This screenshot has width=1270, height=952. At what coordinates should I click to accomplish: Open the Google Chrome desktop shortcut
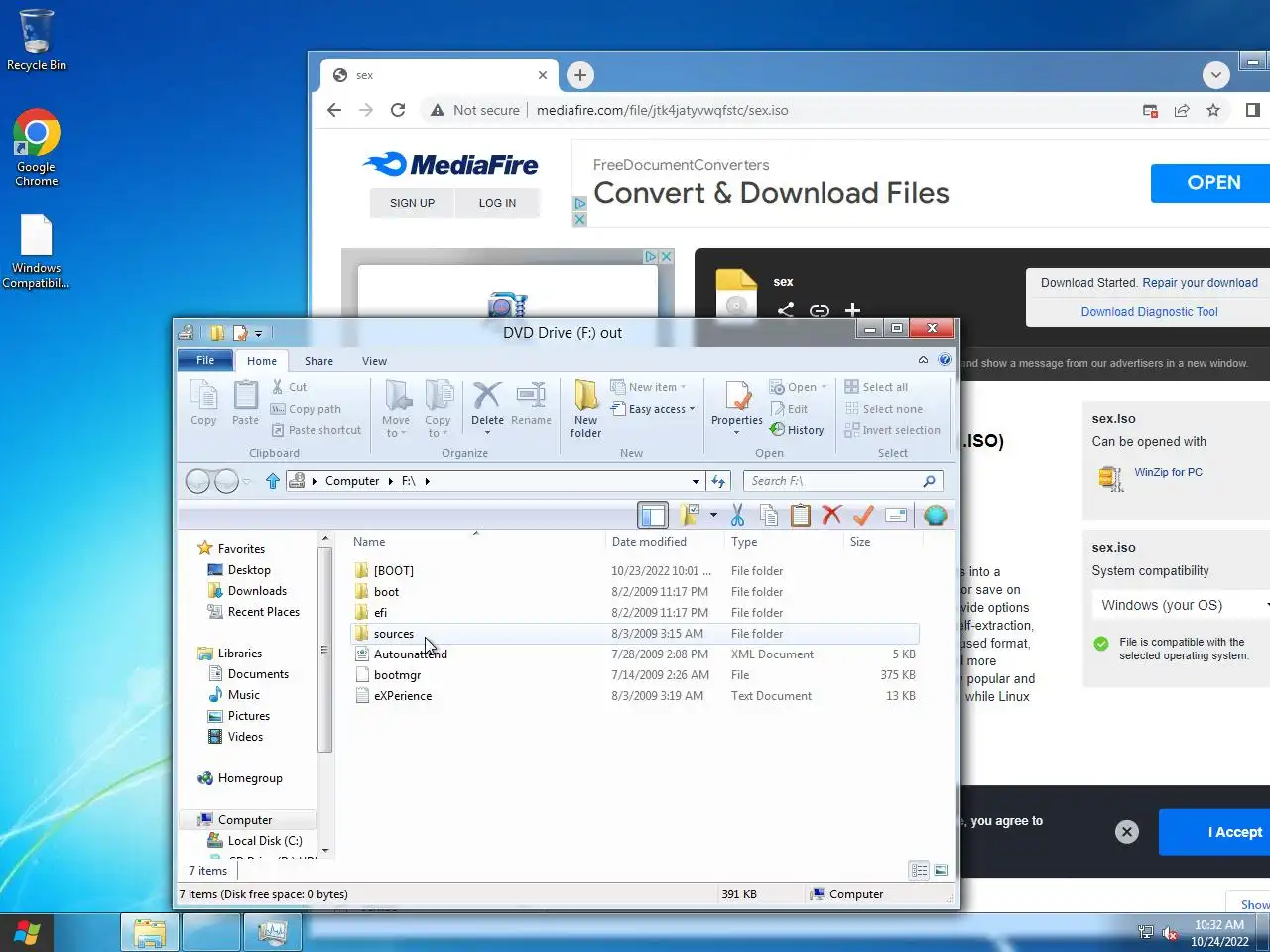point(37,149)
